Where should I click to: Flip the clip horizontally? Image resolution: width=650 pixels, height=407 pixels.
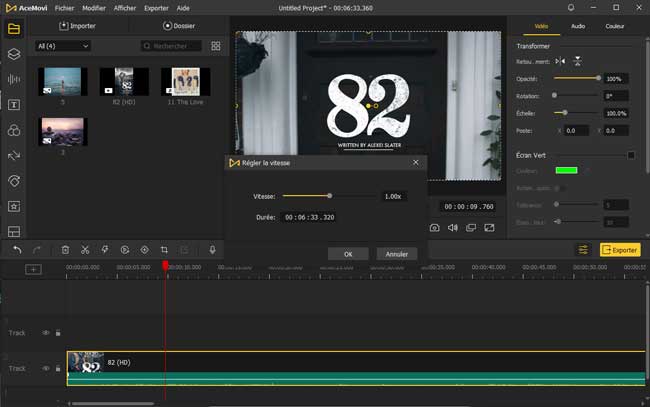click(560, 62)
